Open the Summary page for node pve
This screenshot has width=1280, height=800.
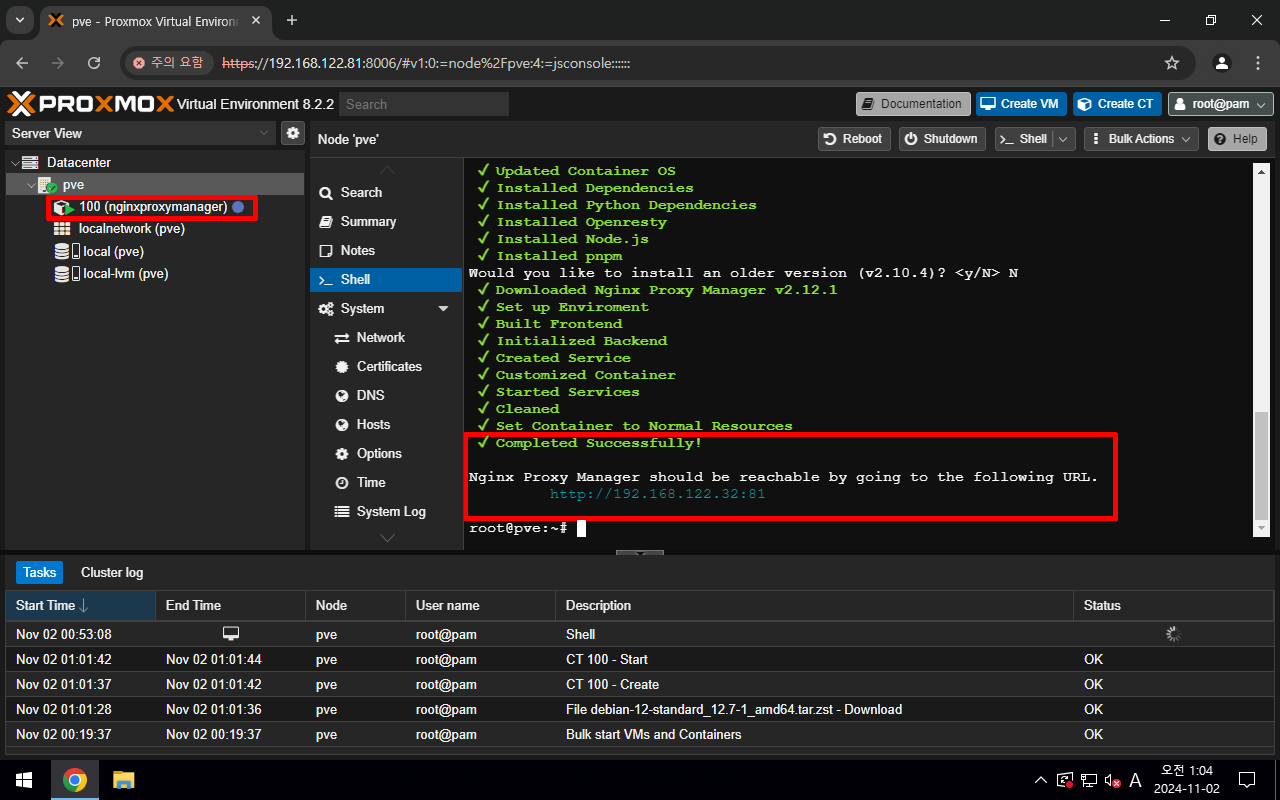[368, 222]
